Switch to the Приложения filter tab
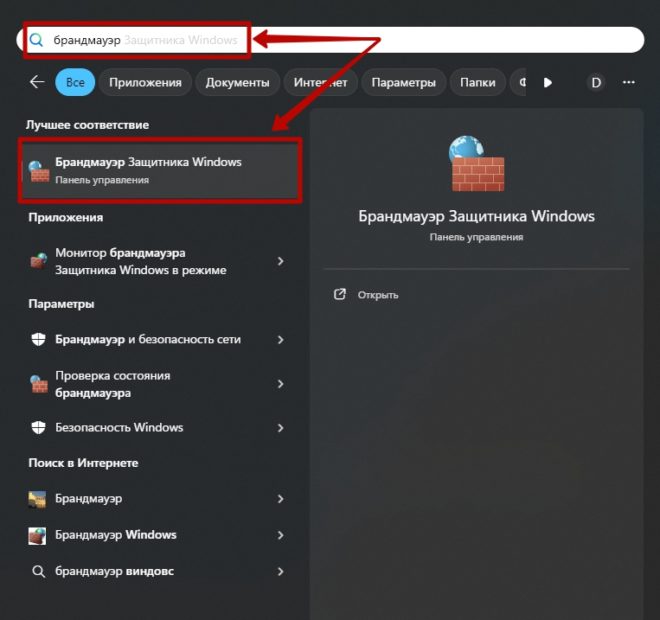660x620 pixels. 145,82
